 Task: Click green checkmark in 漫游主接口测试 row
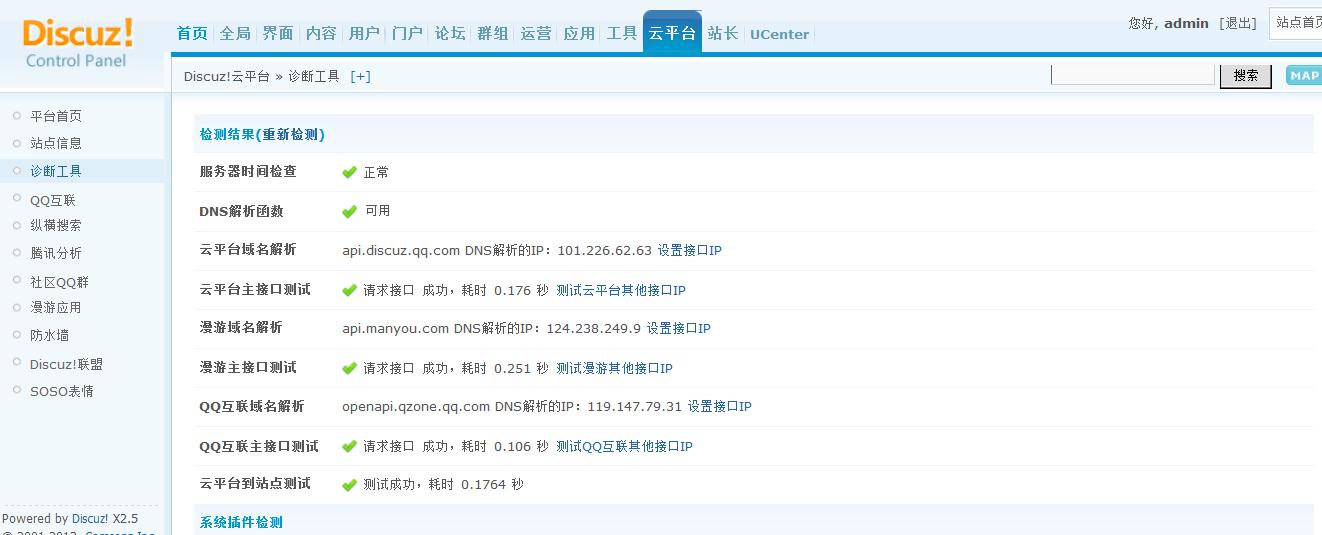click(349, 368)
